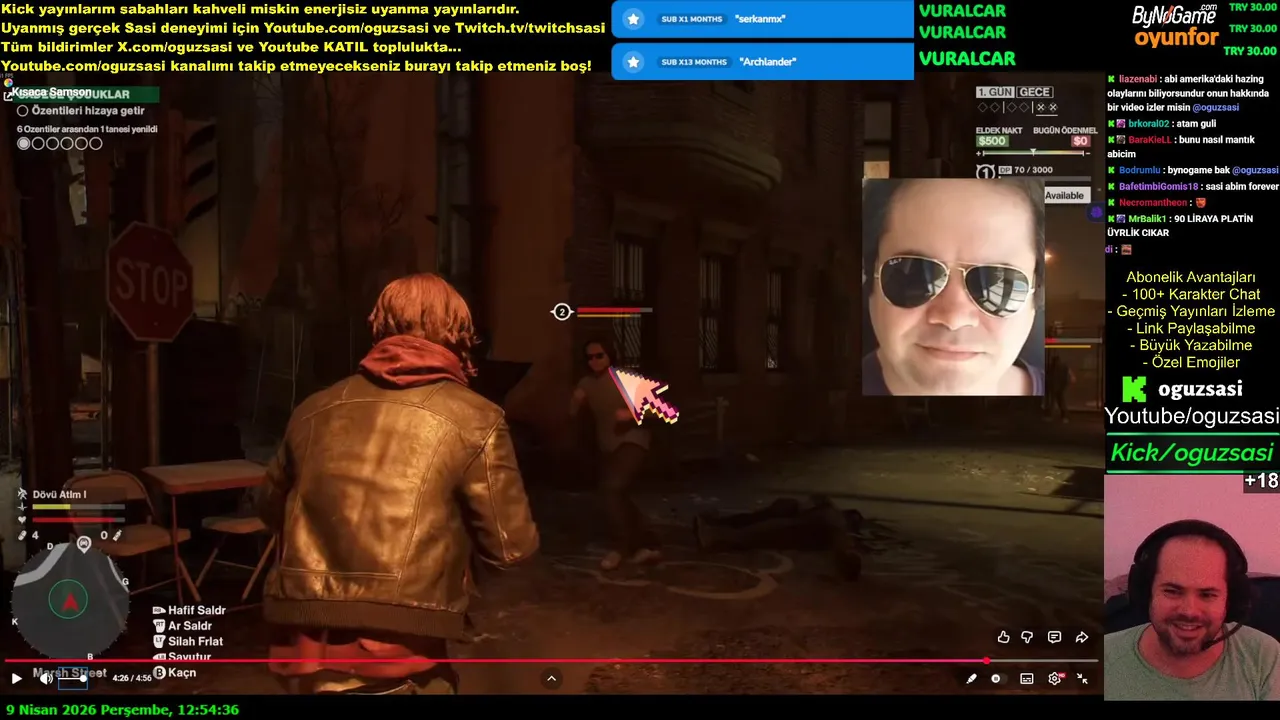Click the red STOP sign in game

[x=151, y=281]
